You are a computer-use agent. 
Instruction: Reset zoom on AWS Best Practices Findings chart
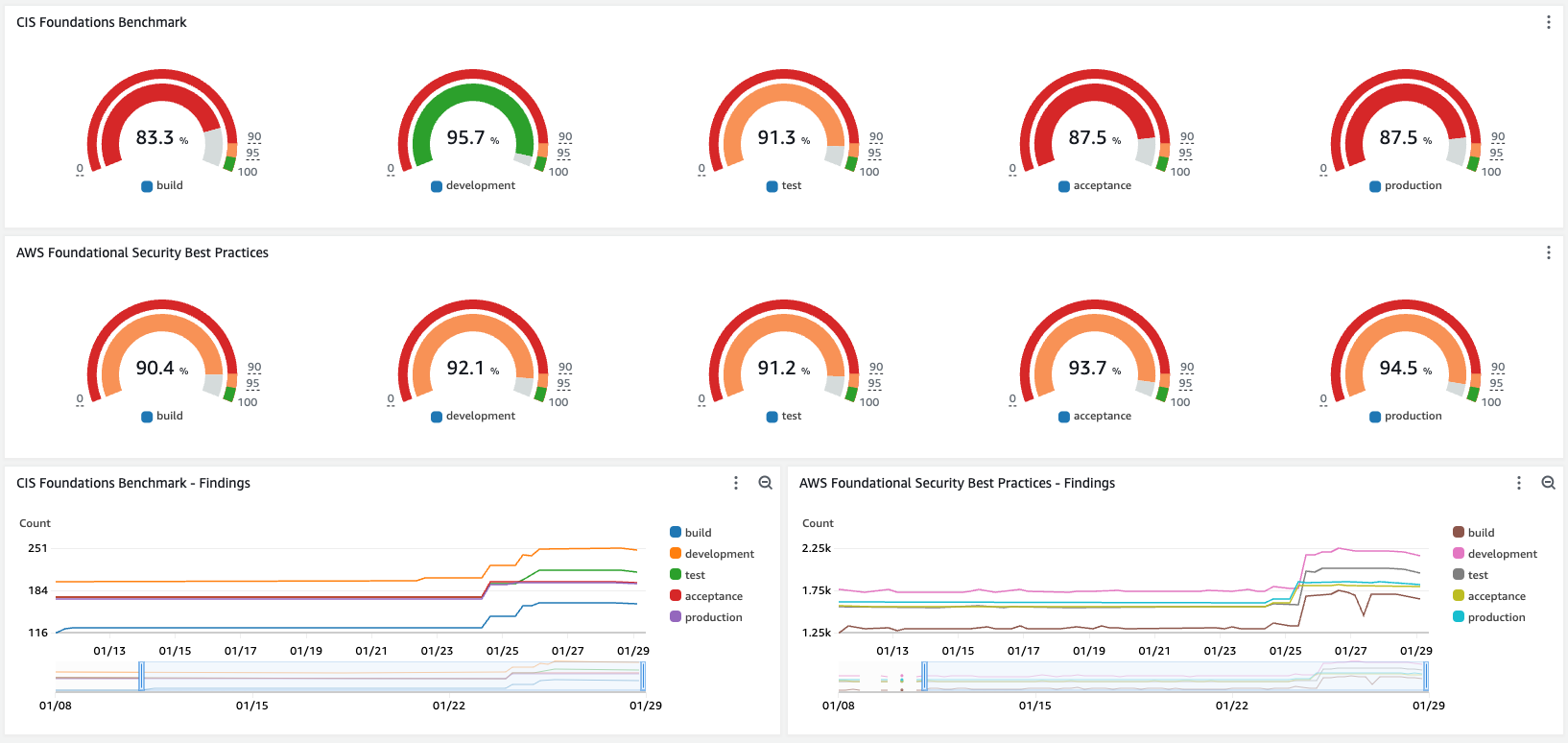click(1548, 483)
